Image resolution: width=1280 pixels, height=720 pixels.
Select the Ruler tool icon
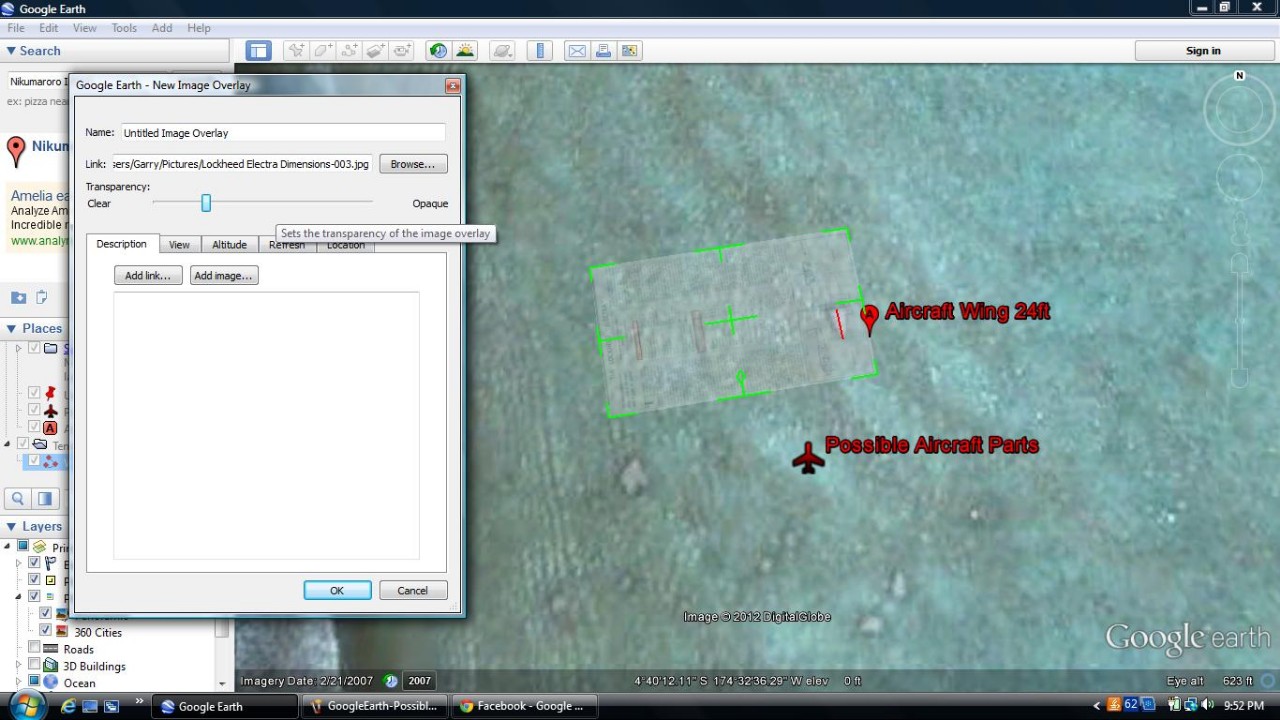539,51
